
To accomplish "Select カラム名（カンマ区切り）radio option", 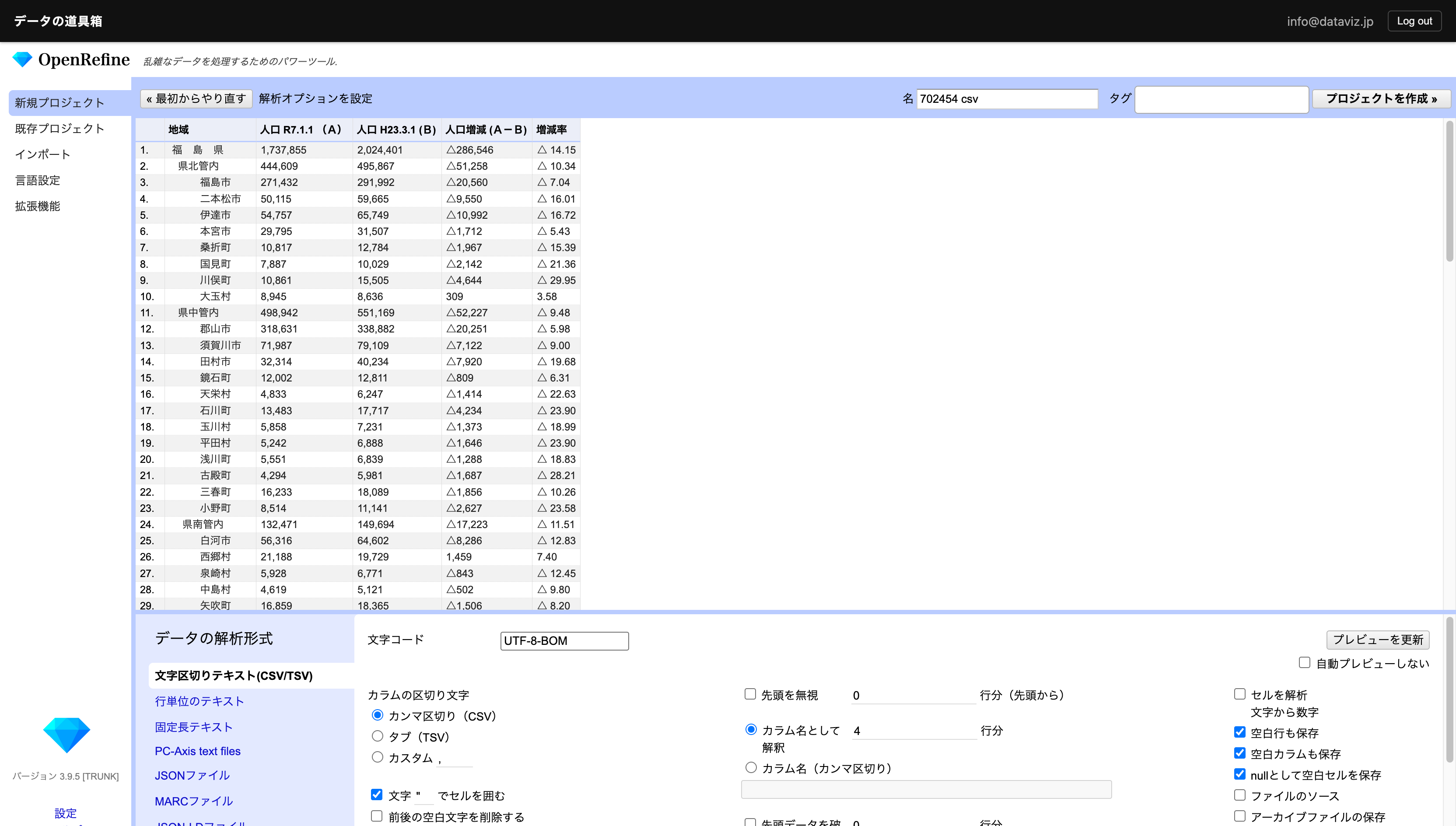I will click(x=751, y=767).
